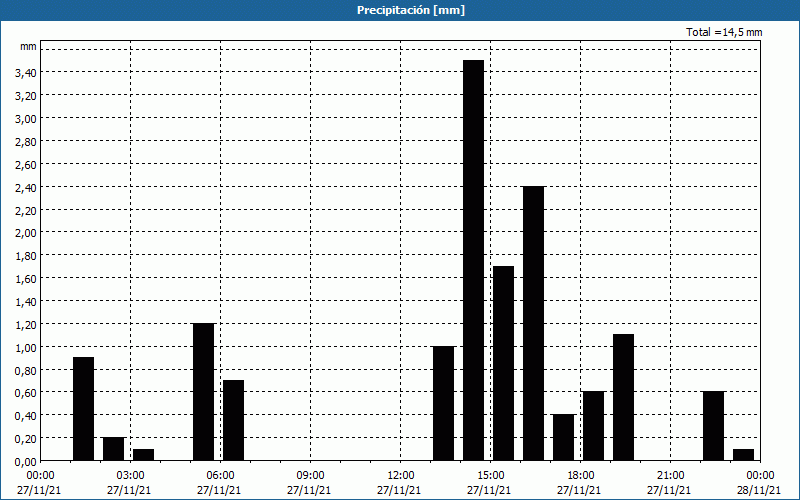Click the 'mm' unit label above y-axis
800x500 pixels.
click(x=28, y=46)
